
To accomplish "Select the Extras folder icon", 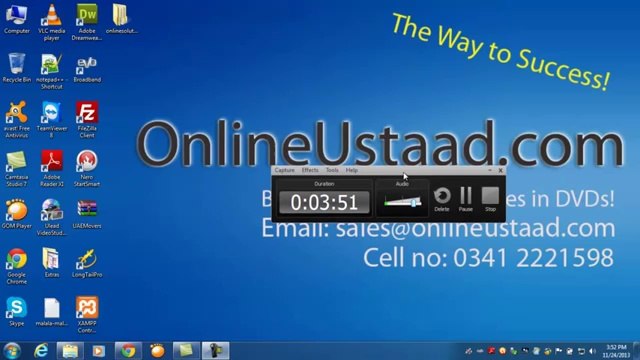I will point(51,263).
